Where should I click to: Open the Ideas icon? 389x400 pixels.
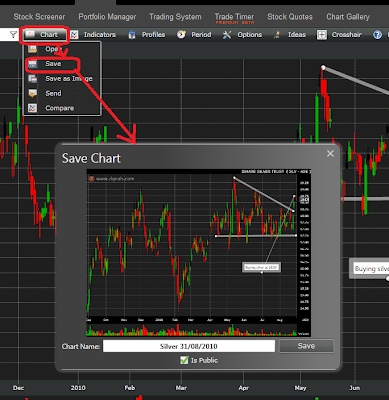pyautogui.click(x=277, y=35)
